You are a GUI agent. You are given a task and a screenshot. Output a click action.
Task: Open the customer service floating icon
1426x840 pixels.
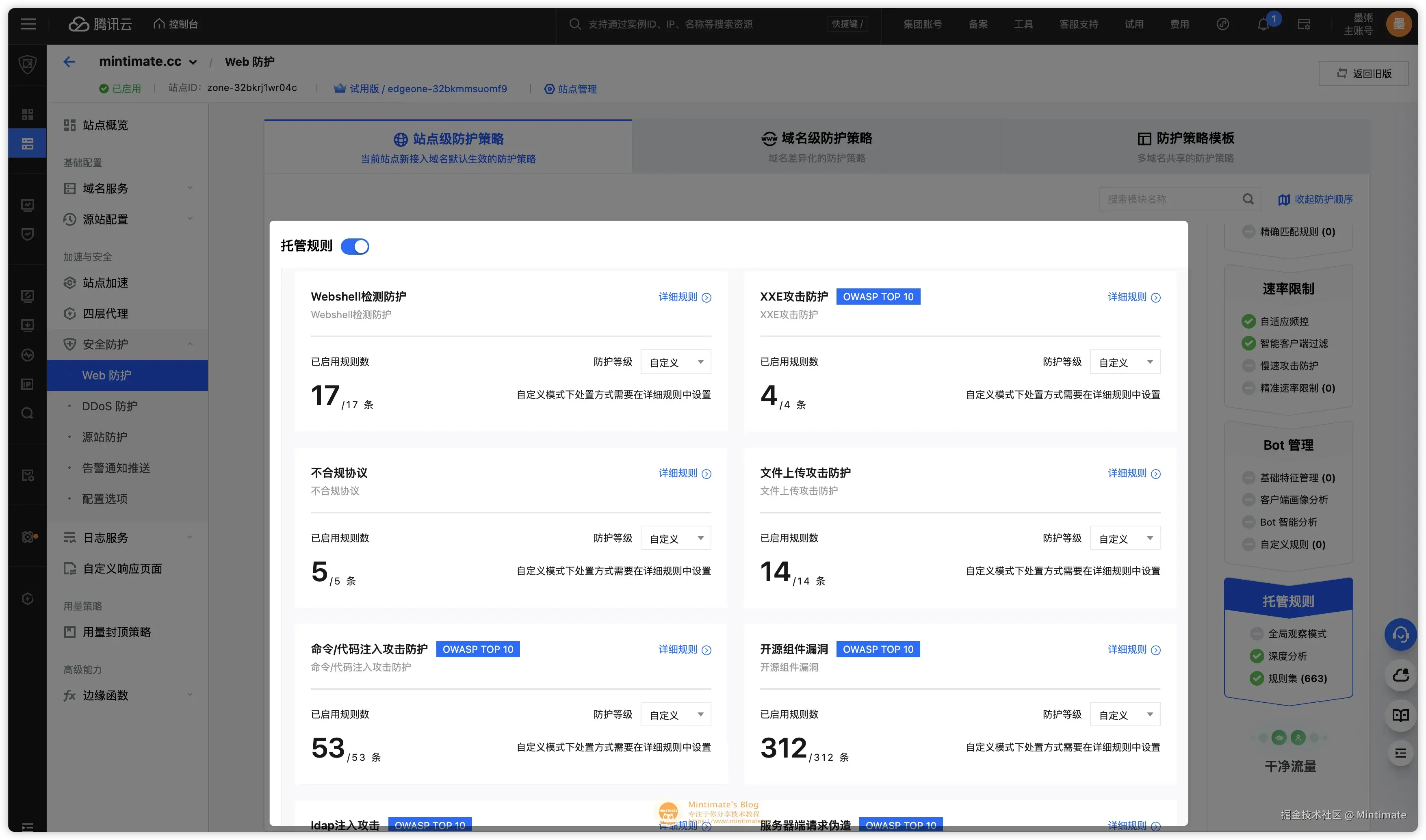pos(1400,634)
